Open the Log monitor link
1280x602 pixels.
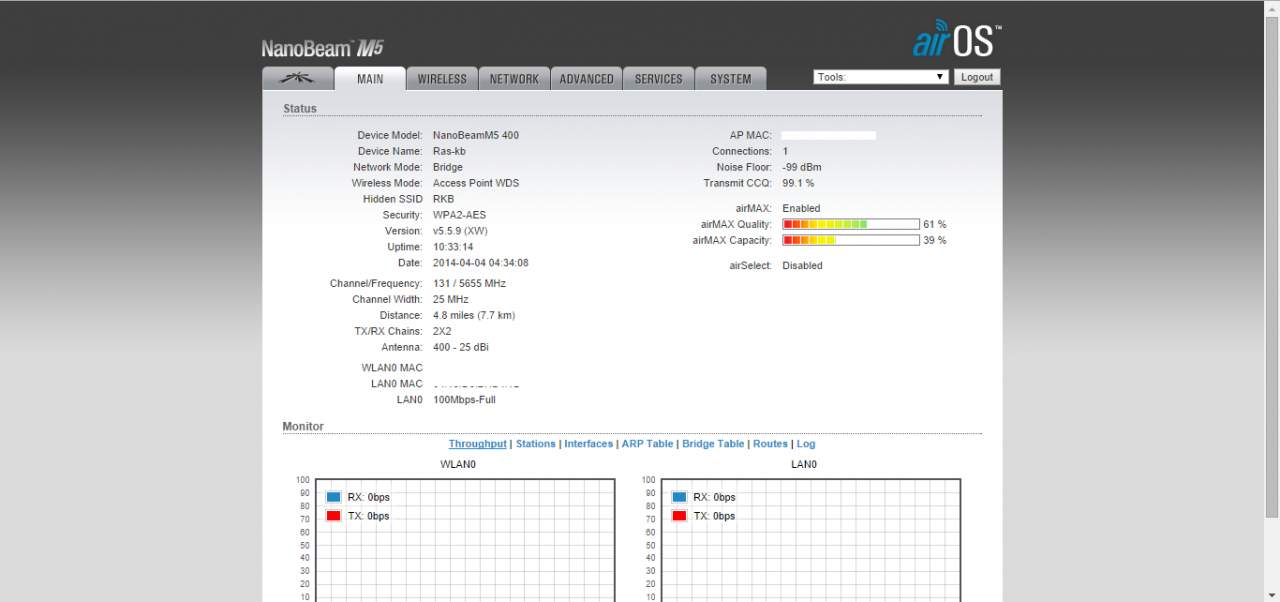coord(805,444)
